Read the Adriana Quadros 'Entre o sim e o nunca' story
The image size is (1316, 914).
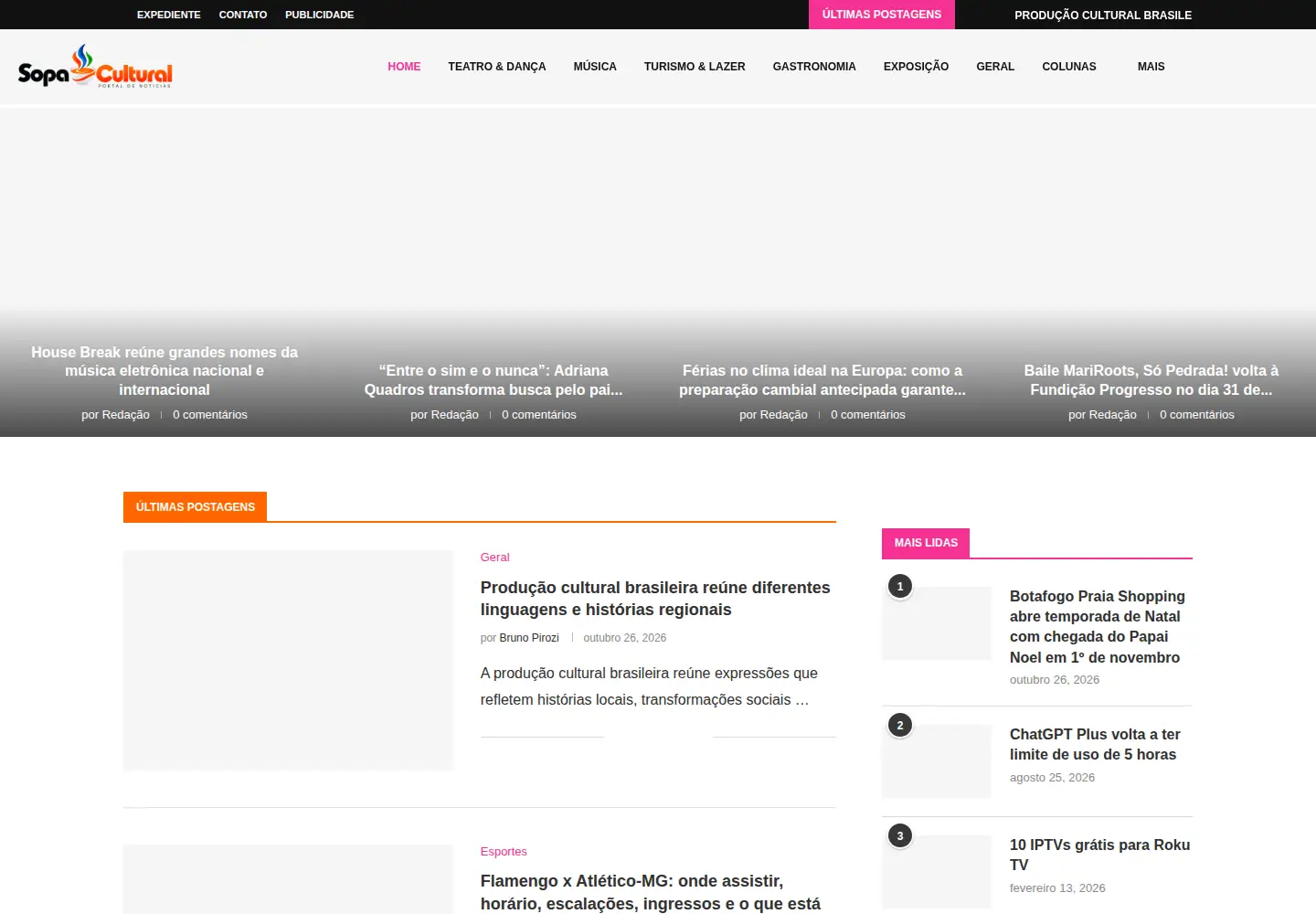click(493, 380)
